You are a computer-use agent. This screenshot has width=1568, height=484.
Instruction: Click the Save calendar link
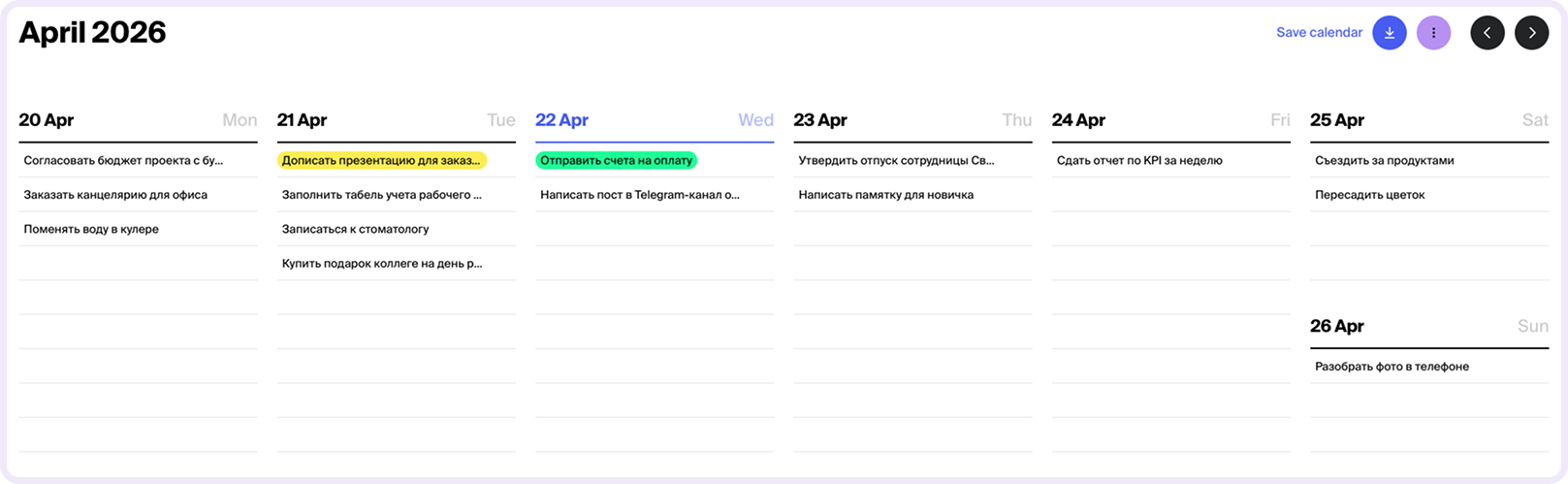click(1319, 33)
